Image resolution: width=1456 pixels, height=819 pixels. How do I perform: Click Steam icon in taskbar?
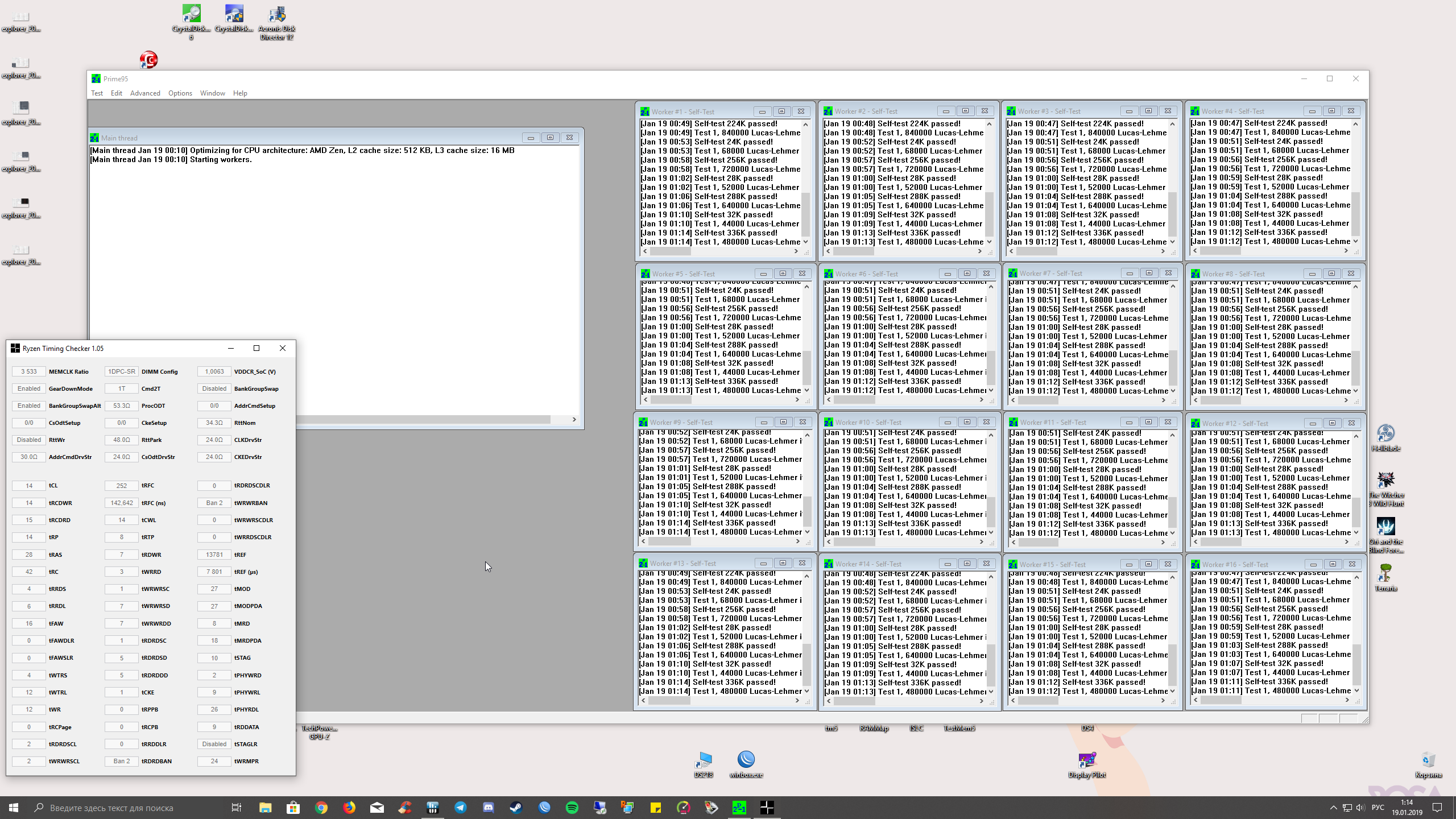[516, 808]
